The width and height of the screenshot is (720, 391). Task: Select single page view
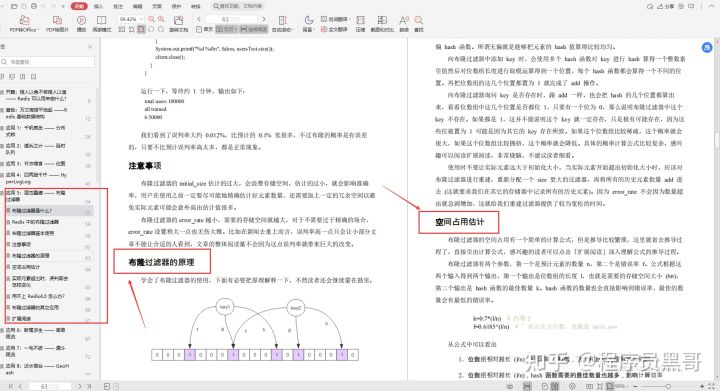(204, 29)
